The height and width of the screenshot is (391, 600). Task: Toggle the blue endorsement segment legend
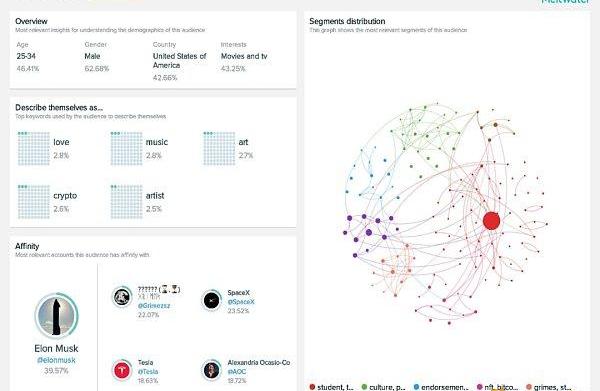click(441, 387)
